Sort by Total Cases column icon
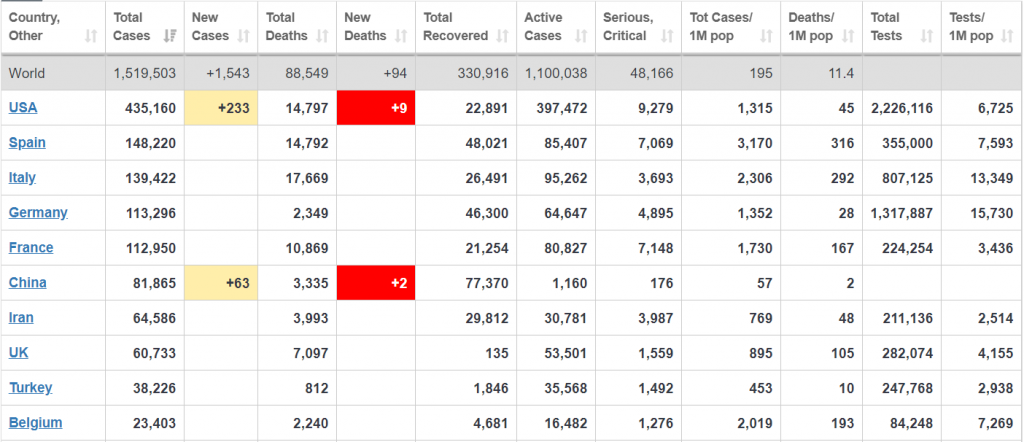The width and height of the screenshot is (1024, 442). (170, 37)
